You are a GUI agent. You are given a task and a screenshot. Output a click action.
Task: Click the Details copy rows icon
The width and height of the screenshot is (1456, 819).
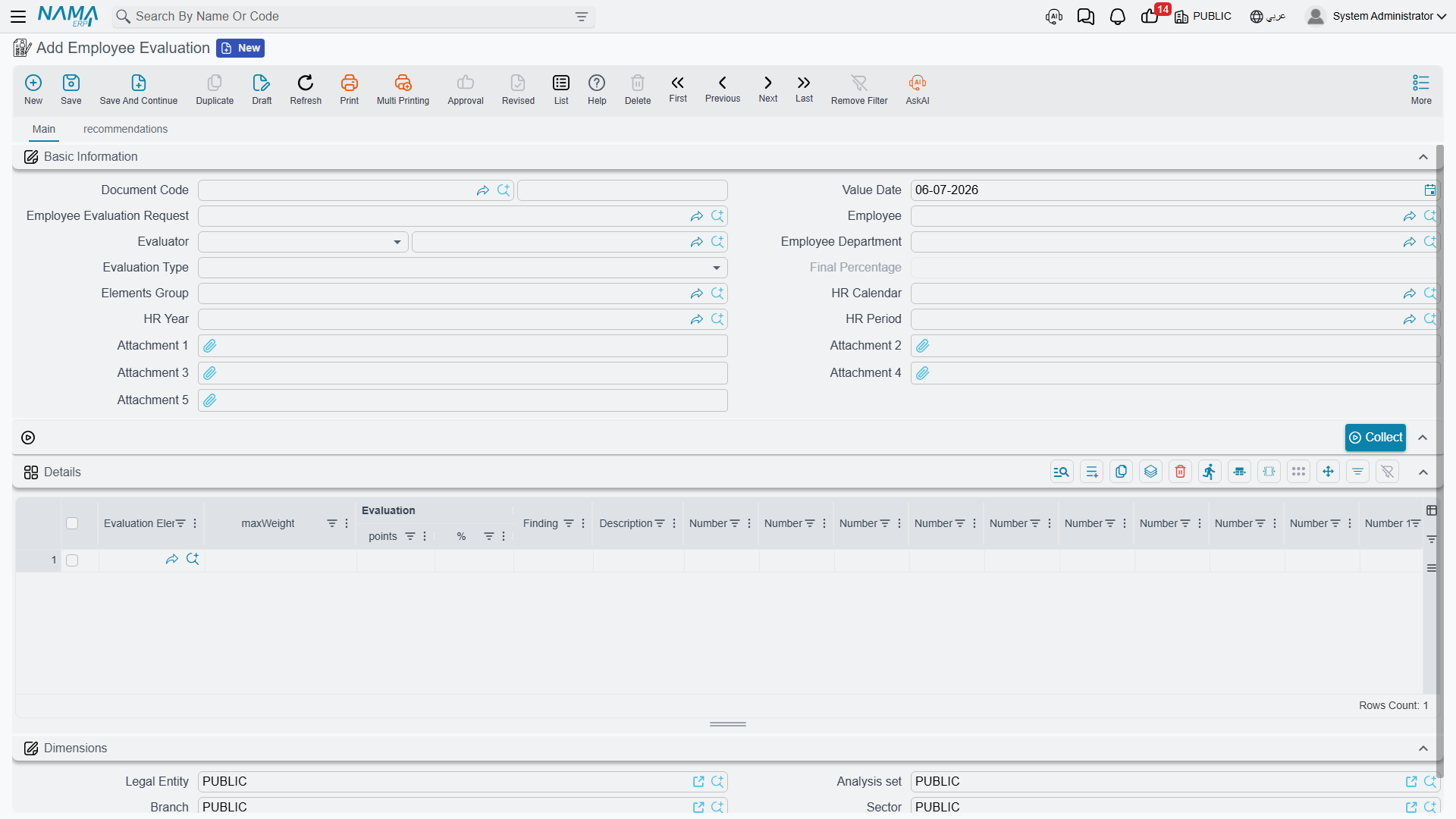1121,472
